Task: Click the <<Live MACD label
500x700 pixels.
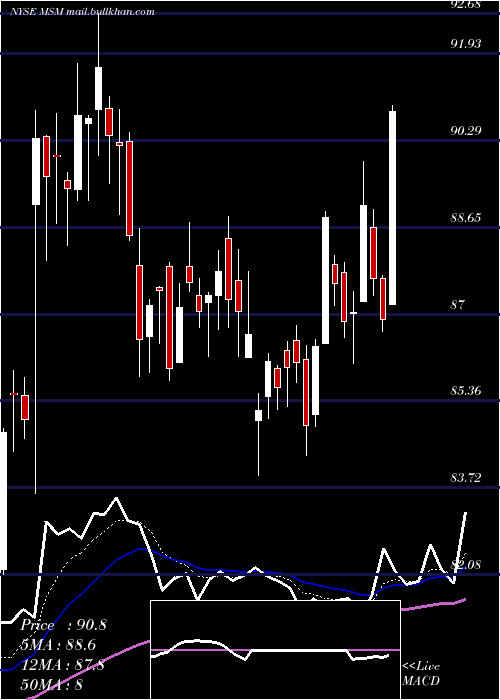Action: click(421, 674)
